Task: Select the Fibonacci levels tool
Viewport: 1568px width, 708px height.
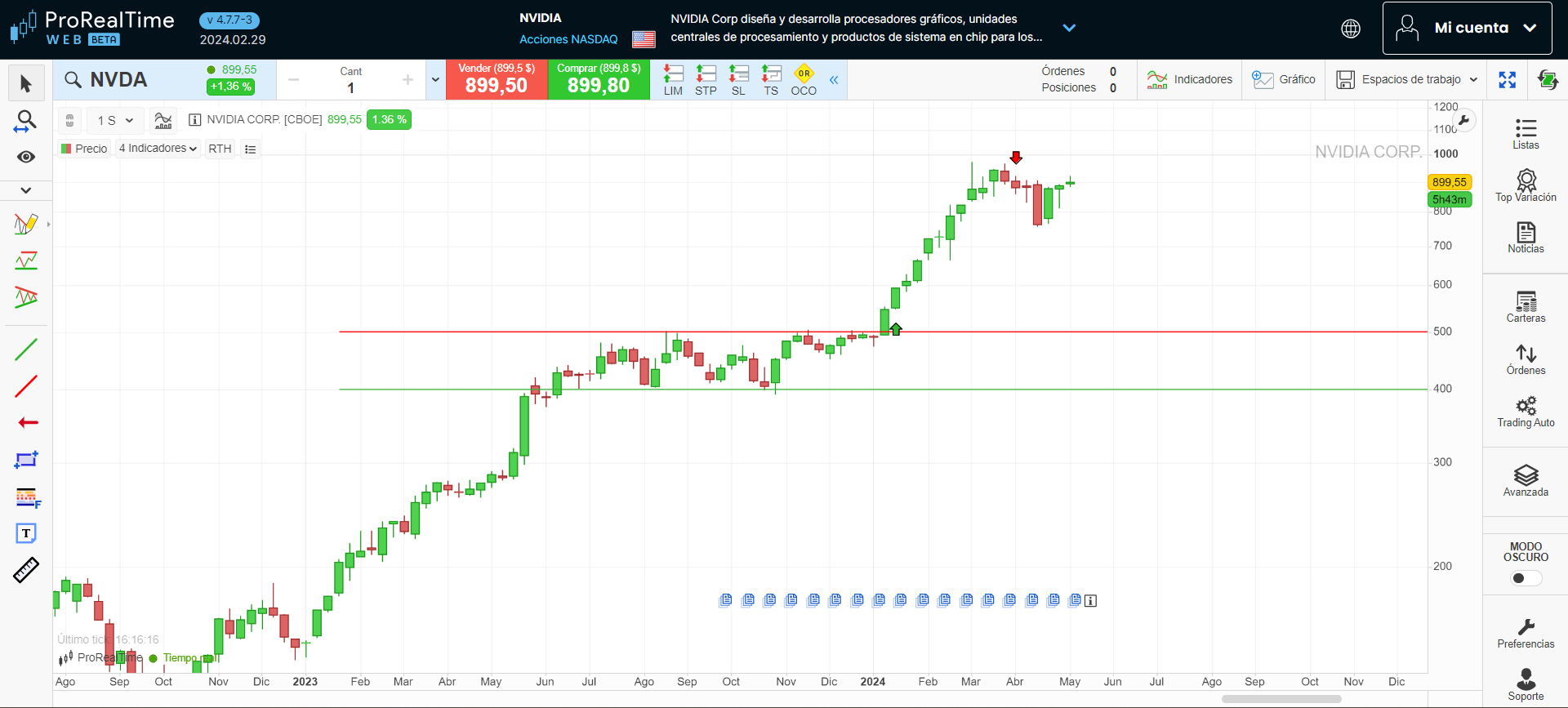Action: click(28, 497)
